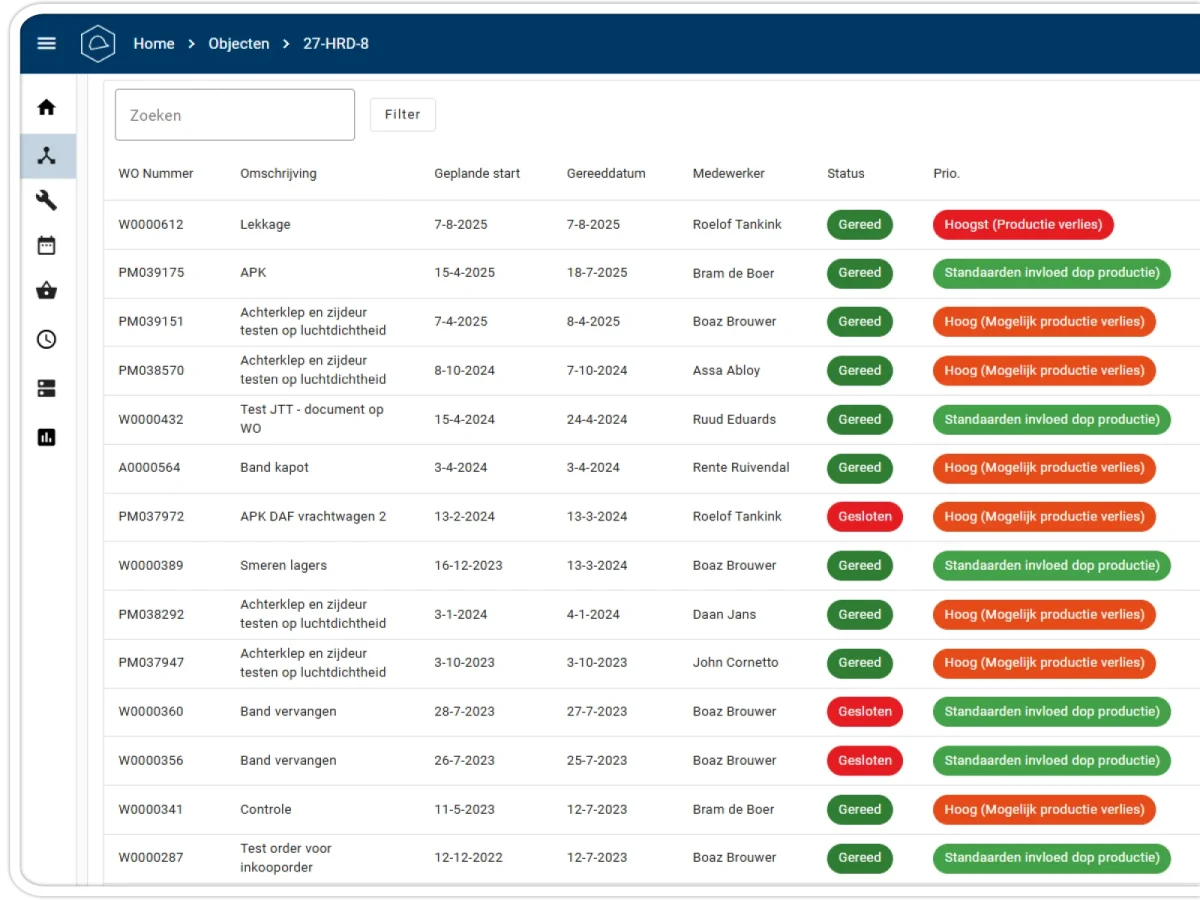Image resolution: width=1200 pixels, height=900 pixels.
Task: Click APK DAF vrachtwagen 2 description
Action: (313, 516)
